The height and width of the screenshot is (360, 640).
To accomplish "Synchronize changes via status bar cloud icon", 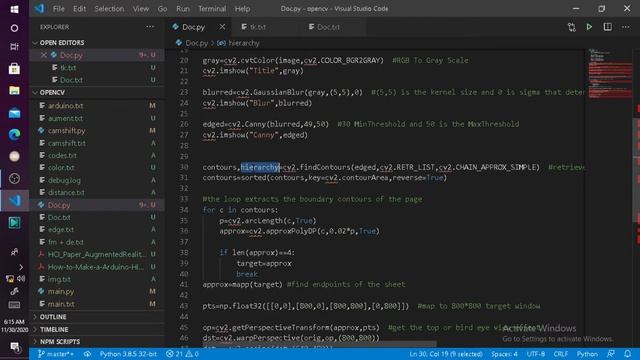I will 87,354.
